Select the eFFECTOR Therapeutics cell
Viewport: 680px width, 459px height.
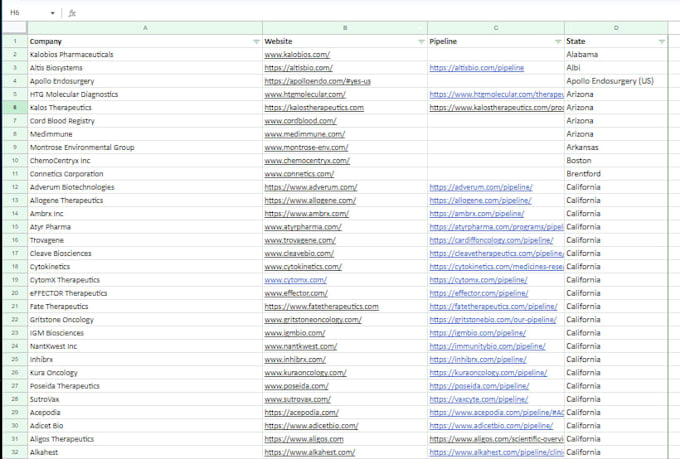[x=145, y=293]
